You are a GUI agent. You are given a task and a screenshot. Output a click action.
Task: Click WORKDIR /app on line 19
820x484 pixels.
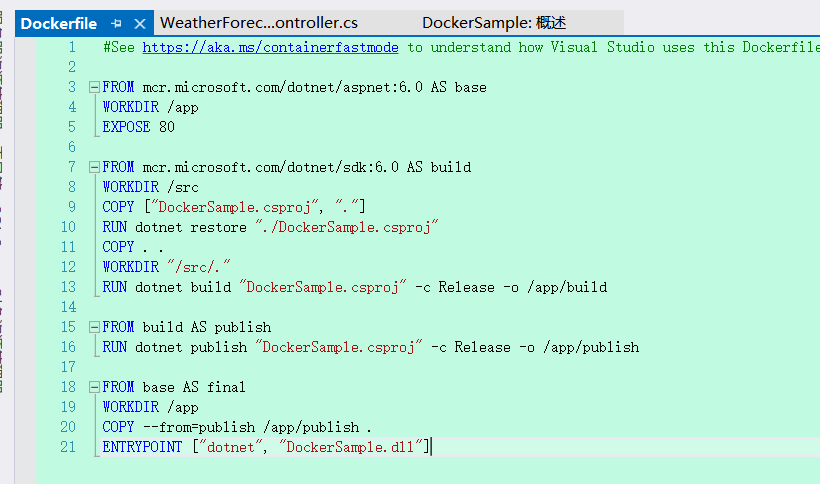(x=151, y=407)
